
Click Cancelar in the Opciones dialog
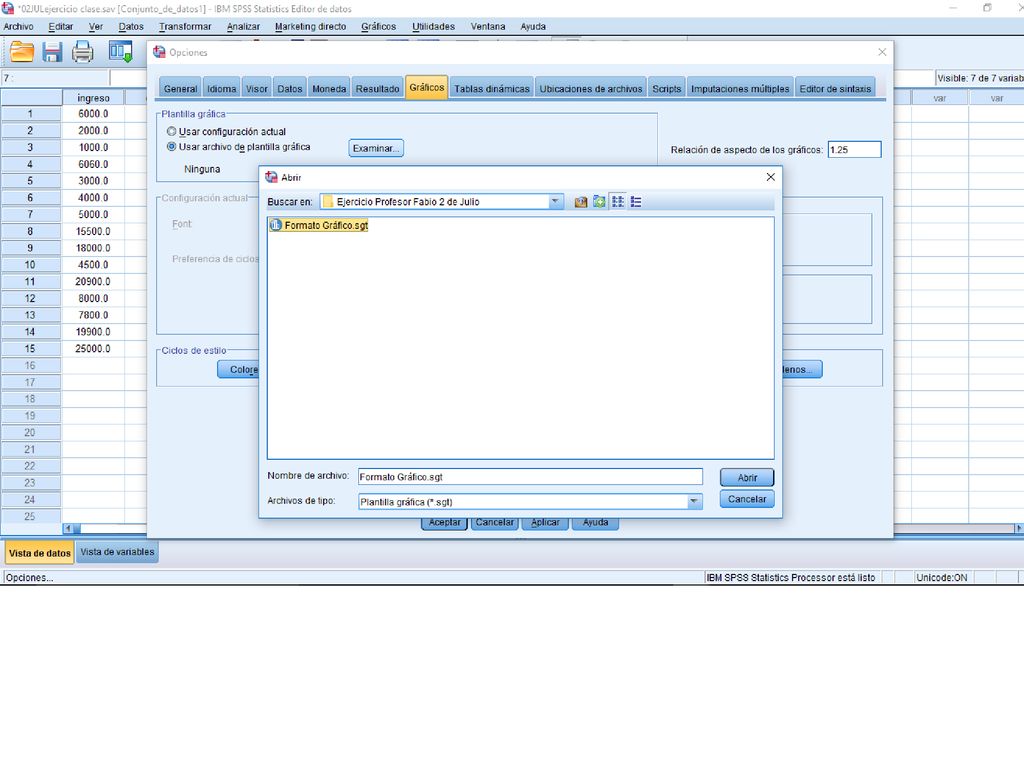494,522
